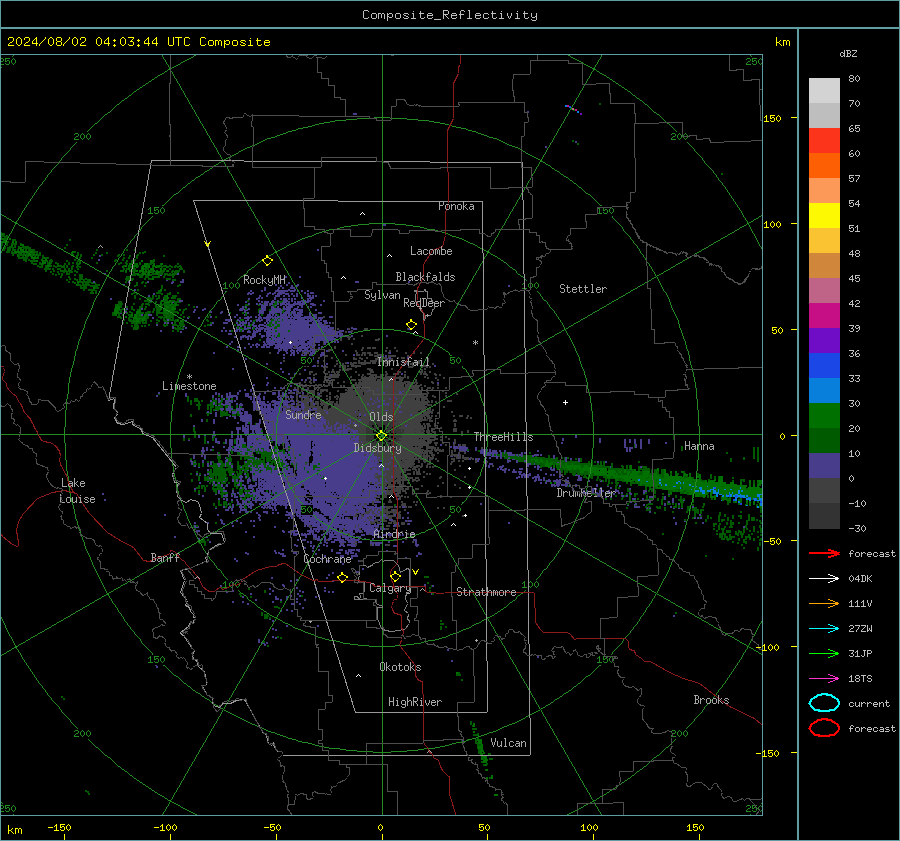This screenshot has width=900, height=841.
Task: Click the purple 10 dBZ color swatch
Action: point(824,465)
